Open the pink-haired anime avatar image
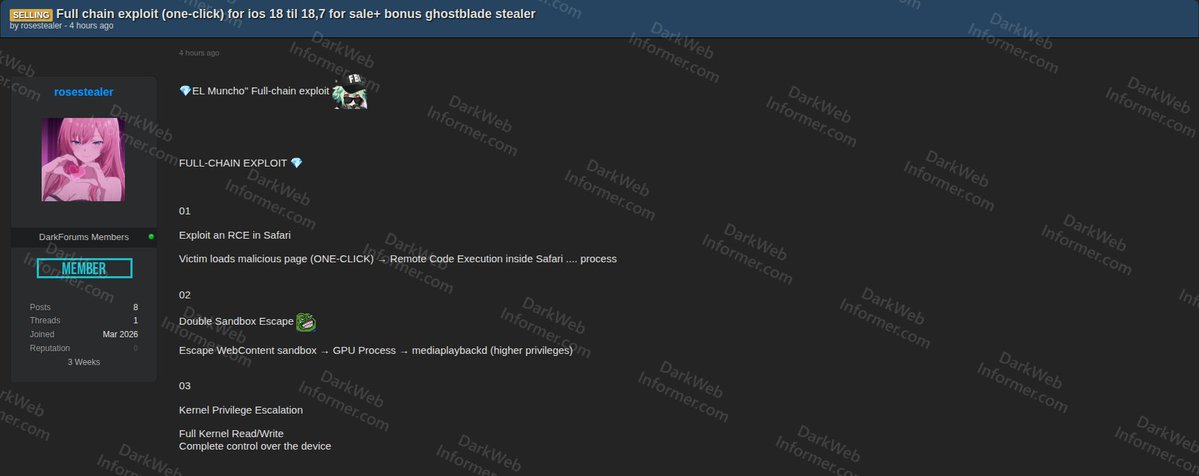This screenshot has height=476, width=1199. click(83, 159)
